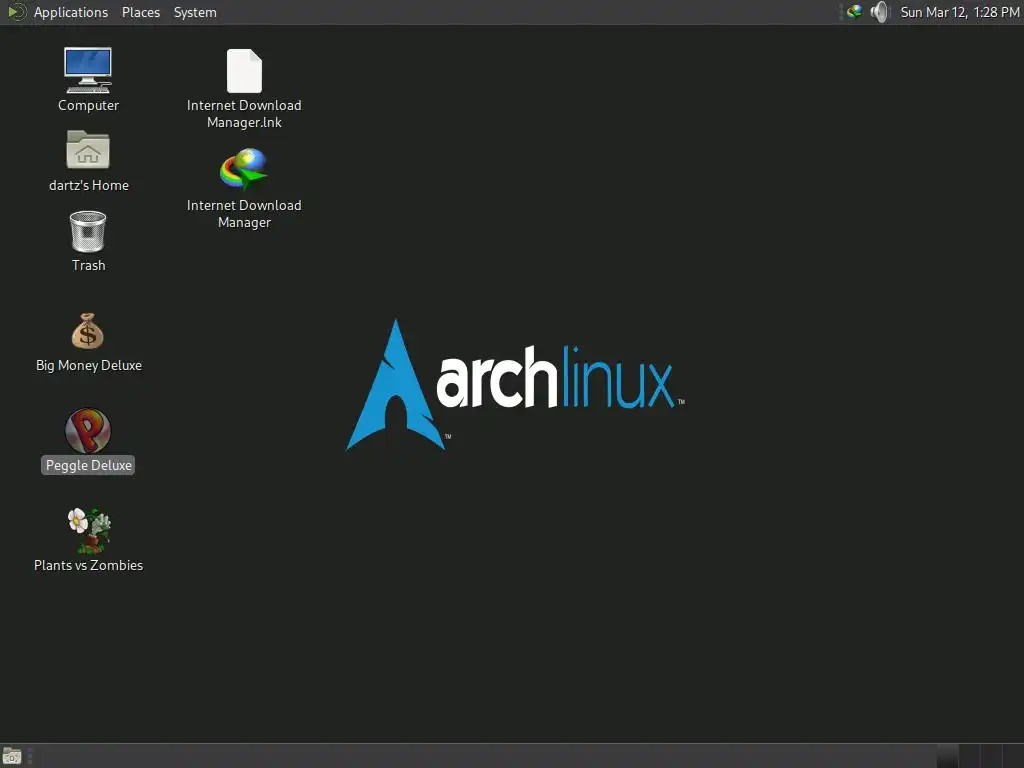This screenshot has height=768, width=1024.
Task: Click the volume speaker icon
Action: click(880, 12)
